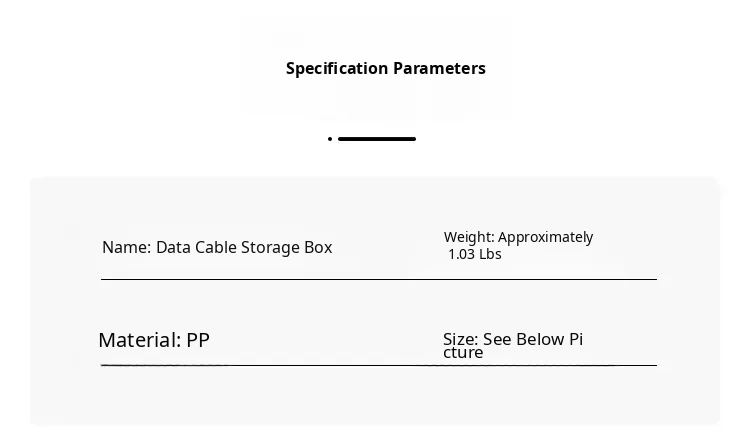The width and height of the screenshot is (750, 445).
Task: Click the "1.03" weight number
Action: point(461,255)
